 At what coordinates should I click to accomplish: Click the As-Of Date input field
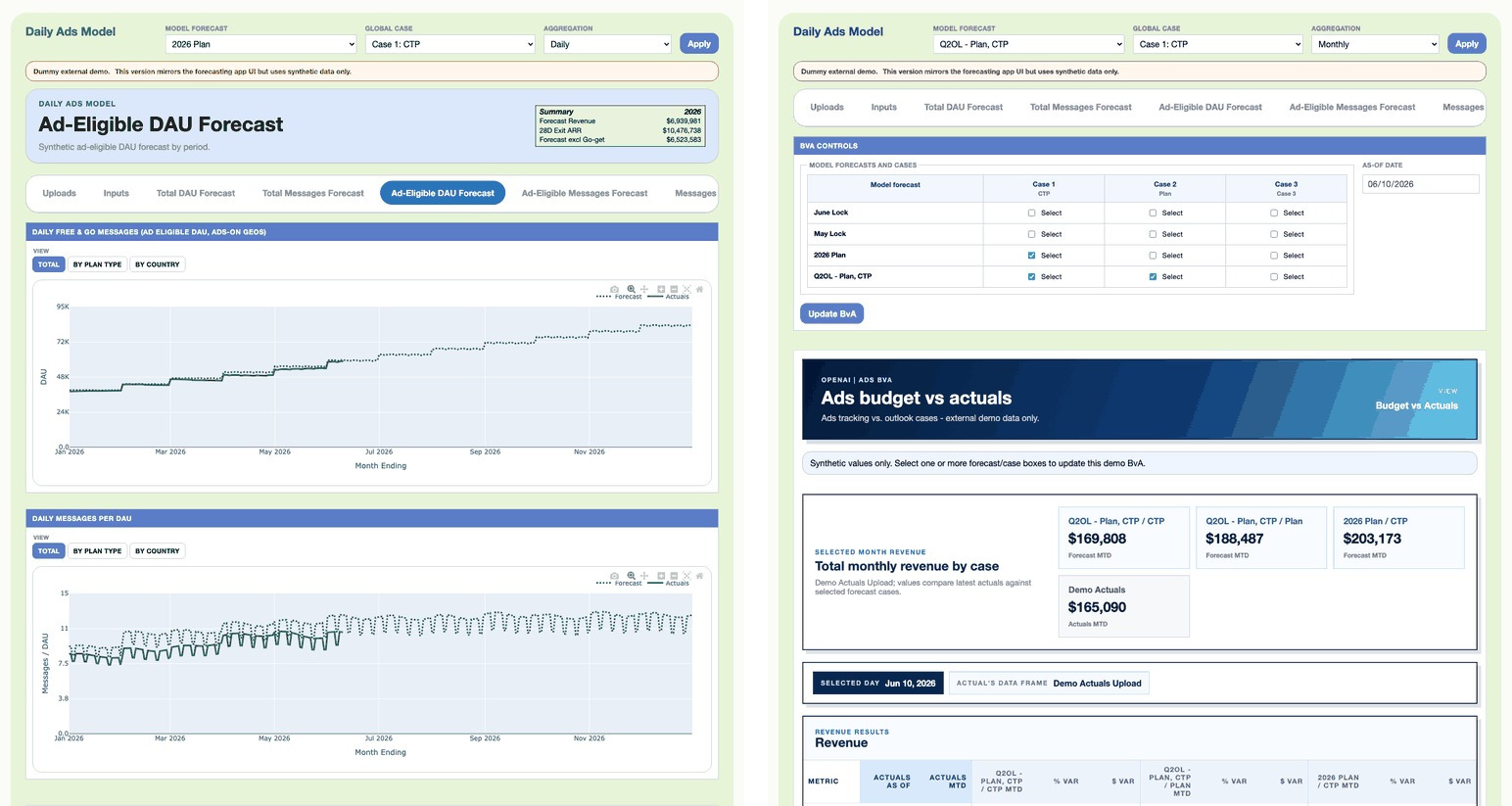click(x=1420, y=184)
